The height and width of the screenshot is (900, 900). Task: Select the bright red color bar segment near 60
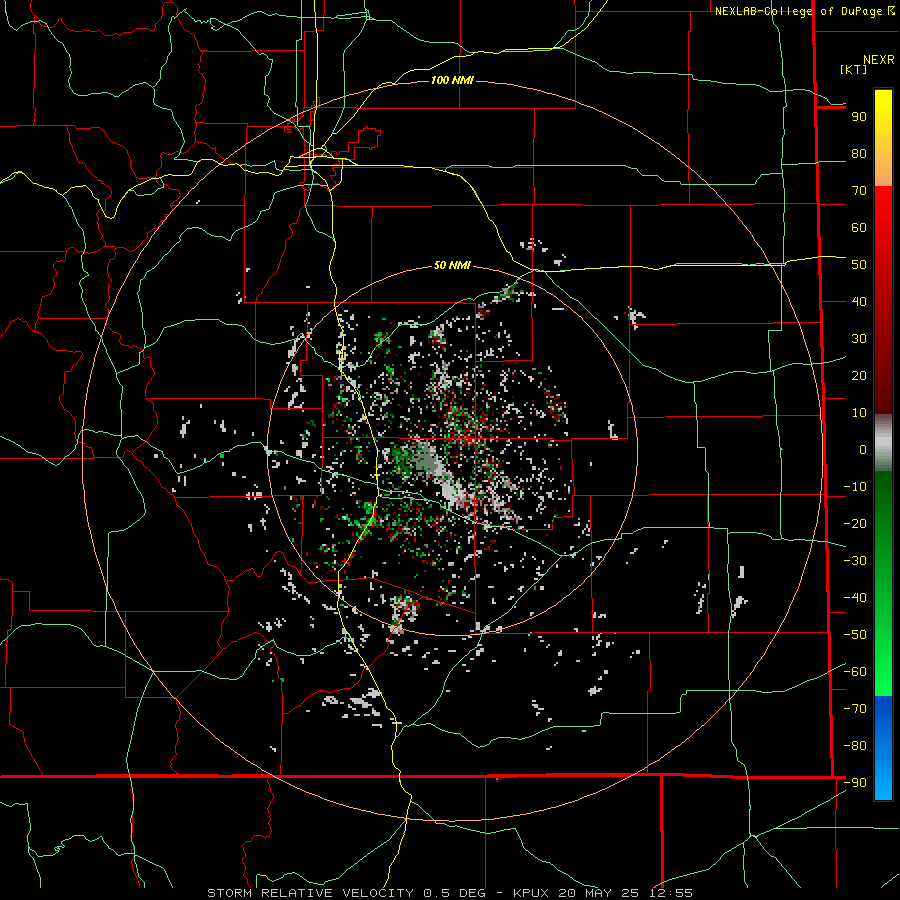click(883, 224)
